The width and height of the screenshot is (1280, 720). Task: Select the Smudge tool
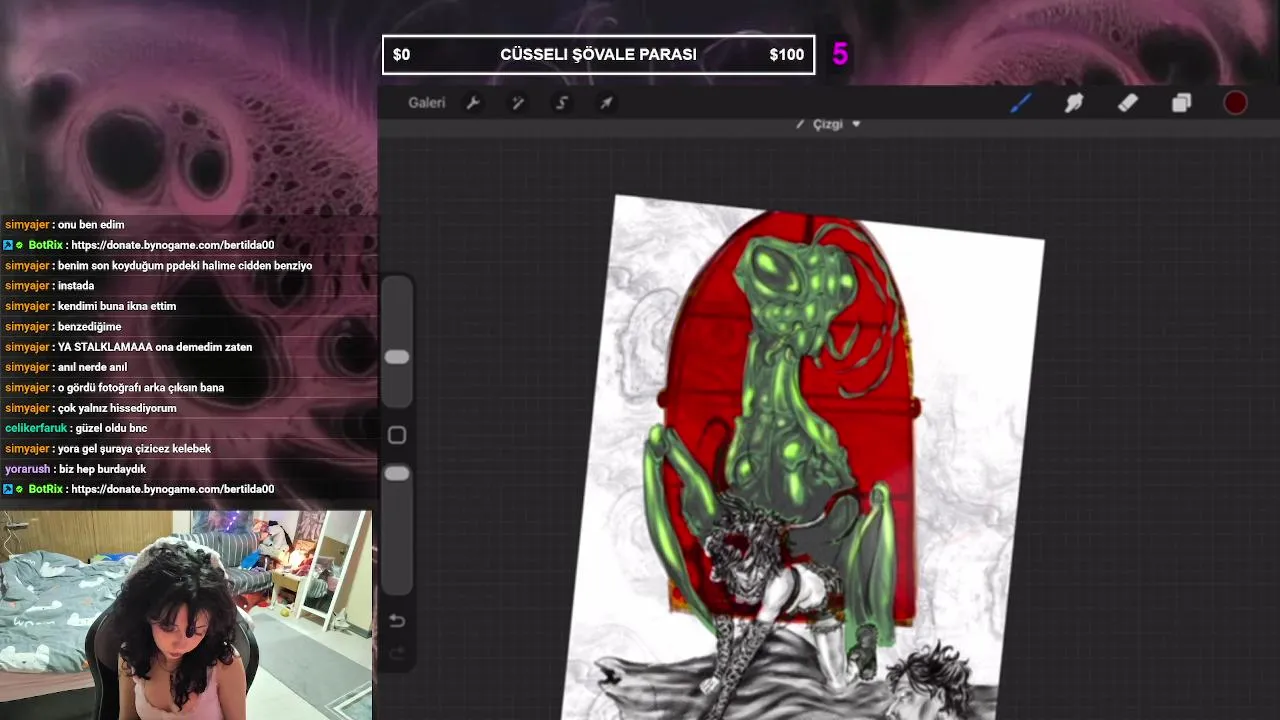(x=1074, y=103)
